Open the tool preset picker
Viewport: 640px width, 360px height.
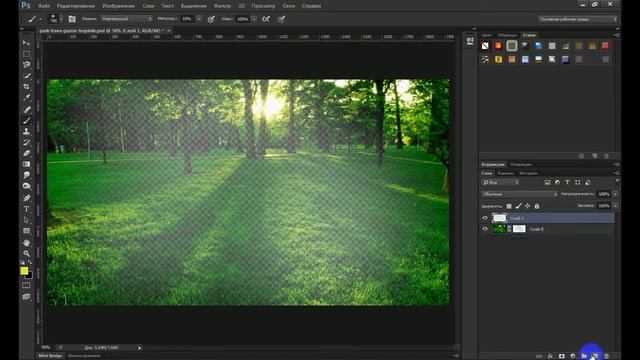coord(34,19)
